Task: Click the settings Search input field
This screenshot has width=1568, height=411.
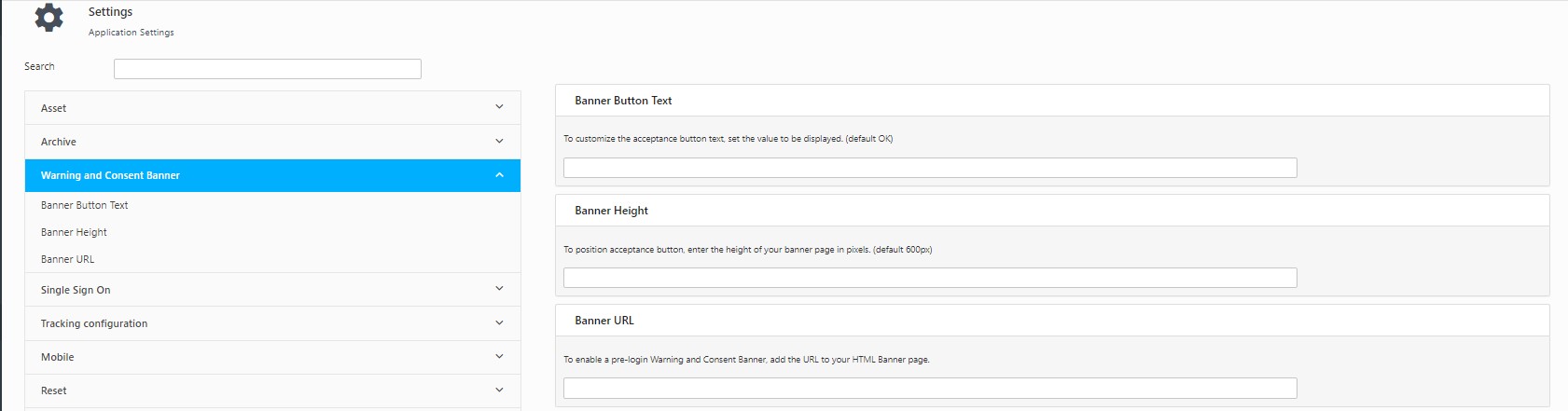Action: (x=268, y=69)
